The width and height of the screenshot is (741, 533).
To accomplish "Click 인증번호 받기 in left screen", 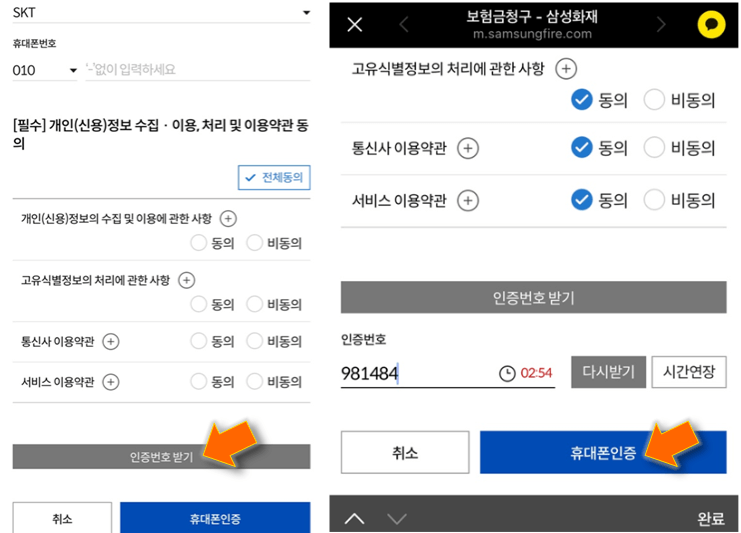I will [x=161, y=456].
